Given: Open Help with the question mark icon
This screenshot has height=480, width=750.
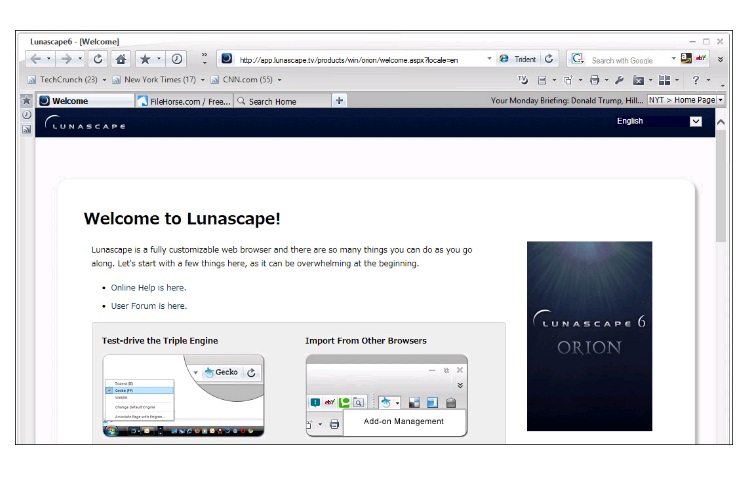Looking at the screenshot, I should point(696,80).
